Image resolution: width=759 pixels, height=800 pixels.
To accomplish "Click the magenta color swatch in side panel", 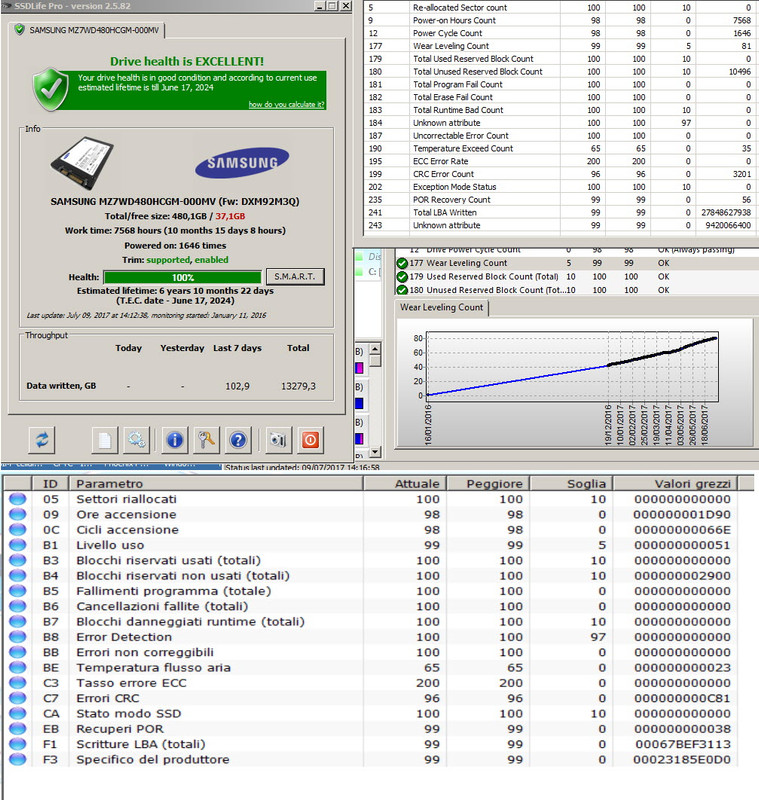I will pos(359,368).
